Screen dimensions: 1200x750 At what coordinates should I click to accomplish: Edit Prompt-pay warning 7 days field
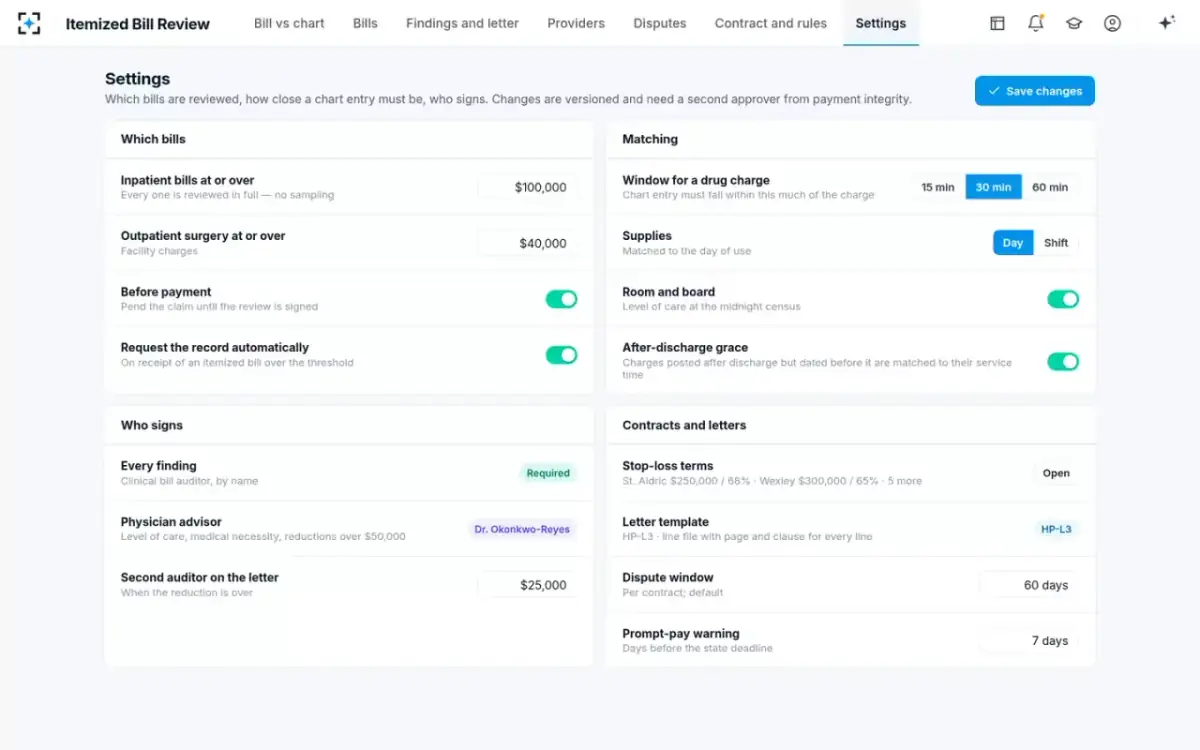1029,641
